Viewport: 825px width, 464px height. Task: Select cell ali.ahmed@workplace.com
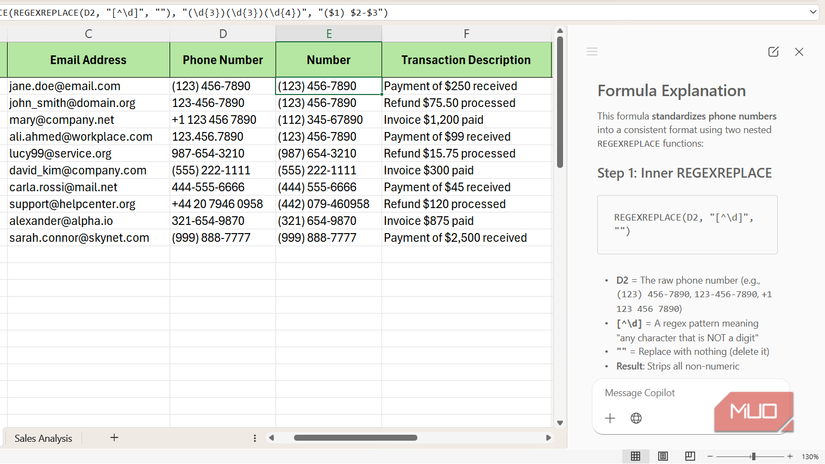click(x=88, y=137)
